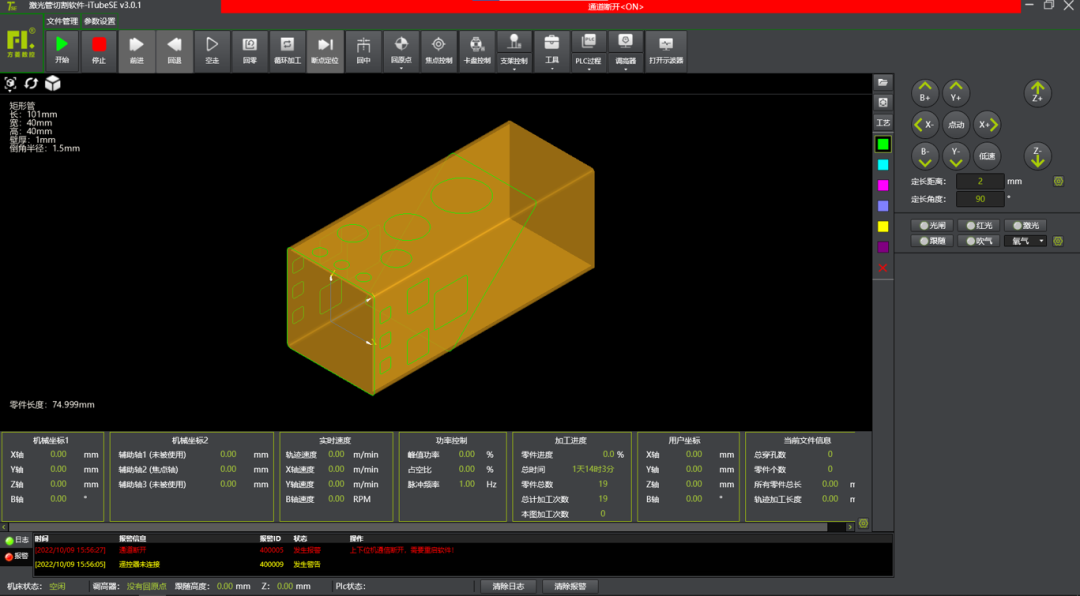Click 打开示波器 oscilloscope icon
1080x596 pixels.
pos(666,50)
